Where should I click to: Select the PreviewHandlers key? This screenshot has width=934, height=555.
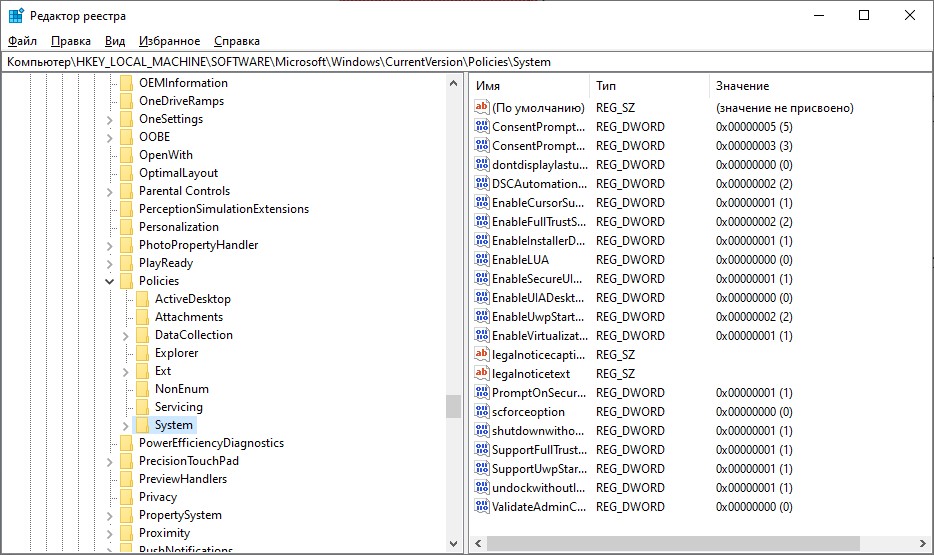(x=183, y=479)
